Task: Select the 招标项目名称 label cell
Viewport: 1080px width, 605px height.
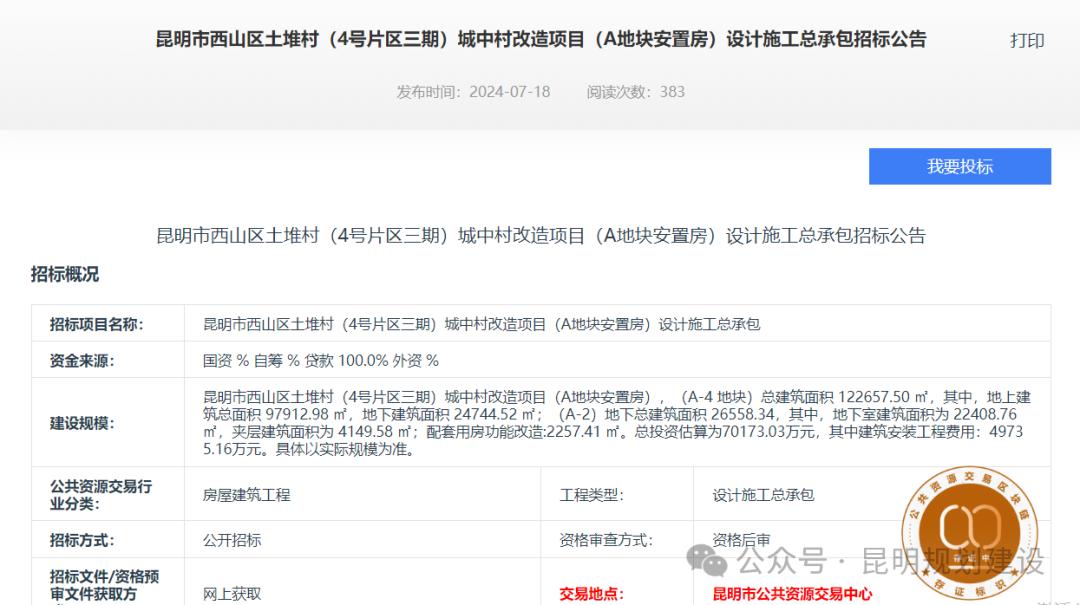Action: click(97, 324)
